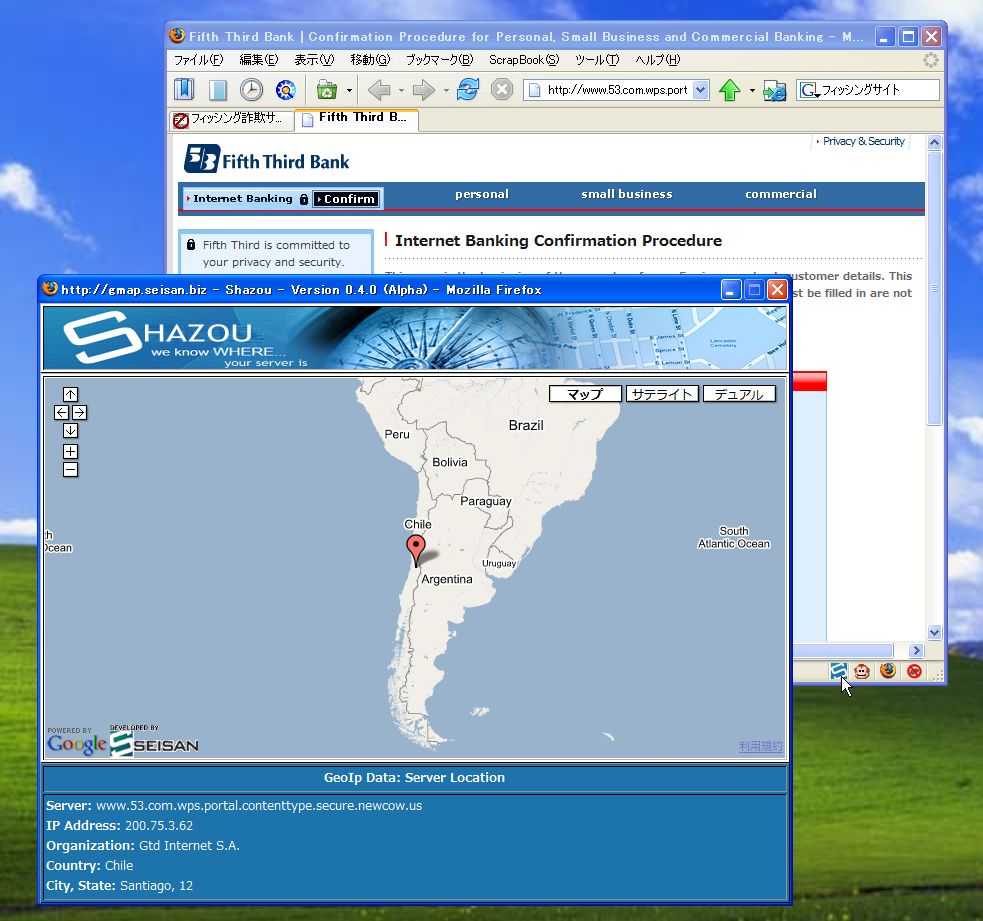Open dropdown next to green up arrow
983x921 pixels.
[x=752, y=90]
